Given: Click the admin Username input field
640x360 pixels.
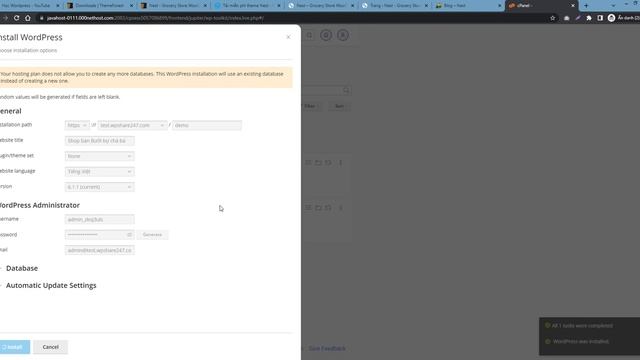Looking at the screenshot, I should point(99,220).
